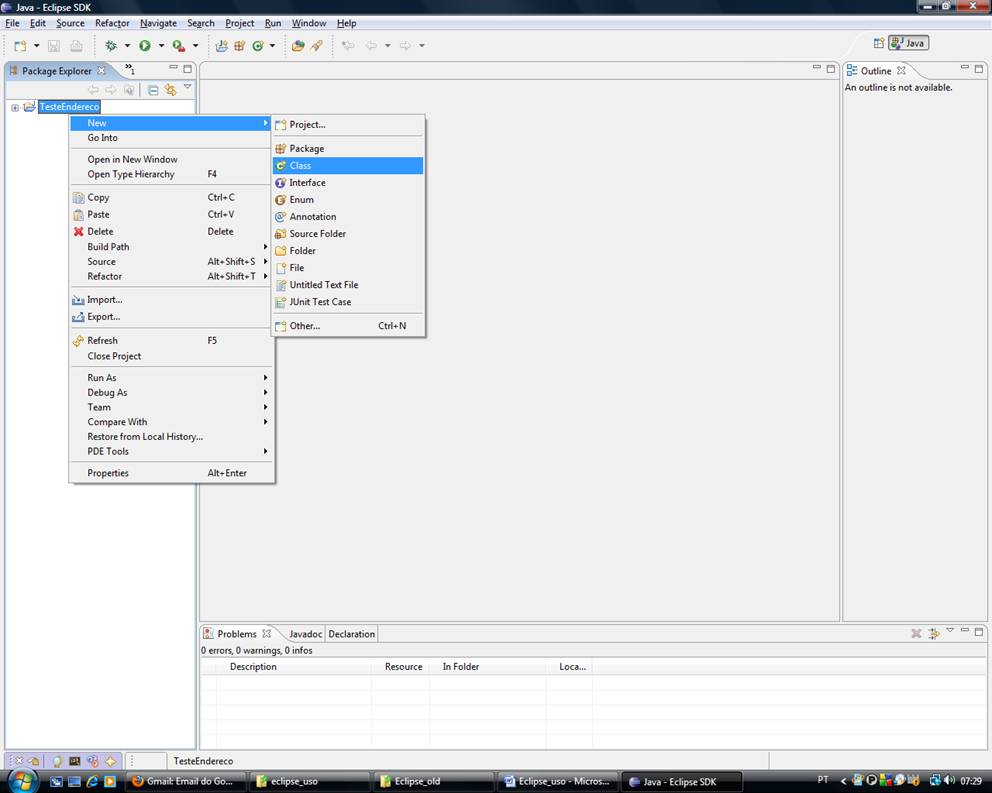Click the Print toolbar icon

pos(76,46)
